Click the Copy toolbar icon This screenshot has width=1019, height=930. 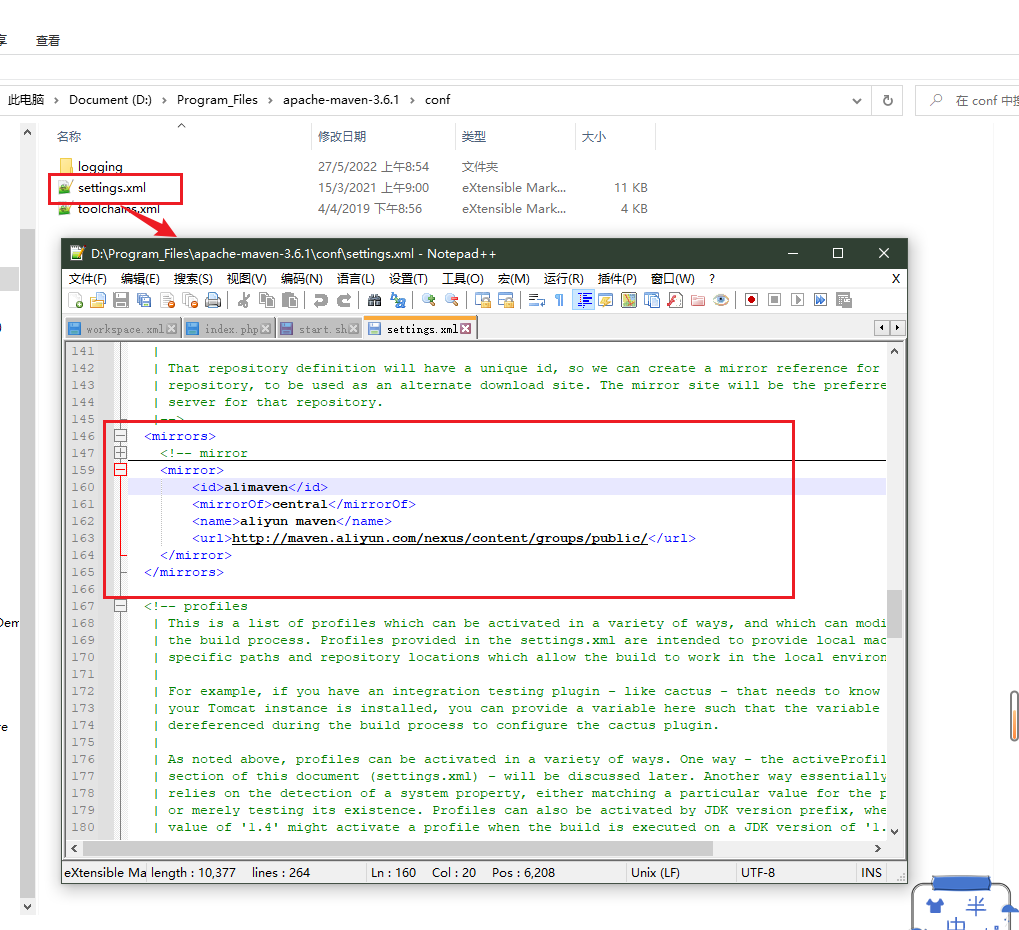click(x=266, y=300)
